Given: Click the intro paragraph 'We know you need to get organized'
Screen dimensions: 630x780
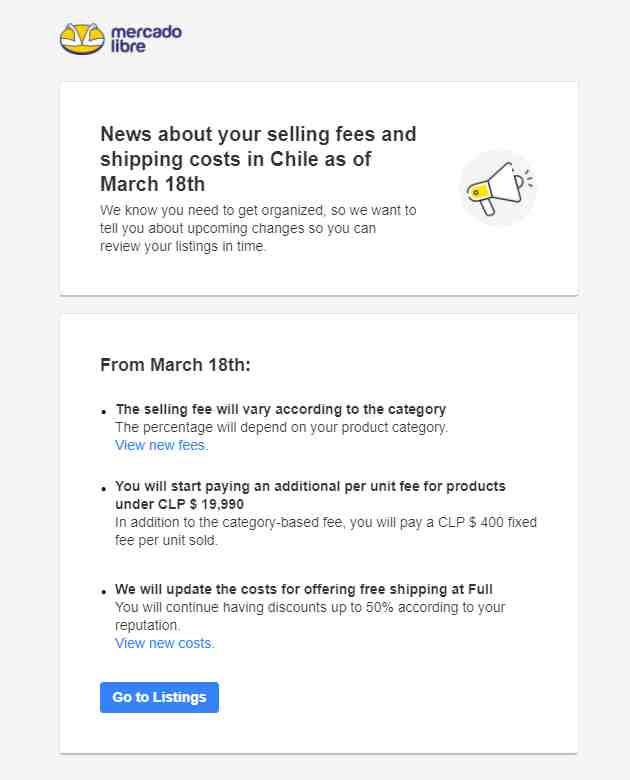Looking at the screenshot, I should point(258,228).
